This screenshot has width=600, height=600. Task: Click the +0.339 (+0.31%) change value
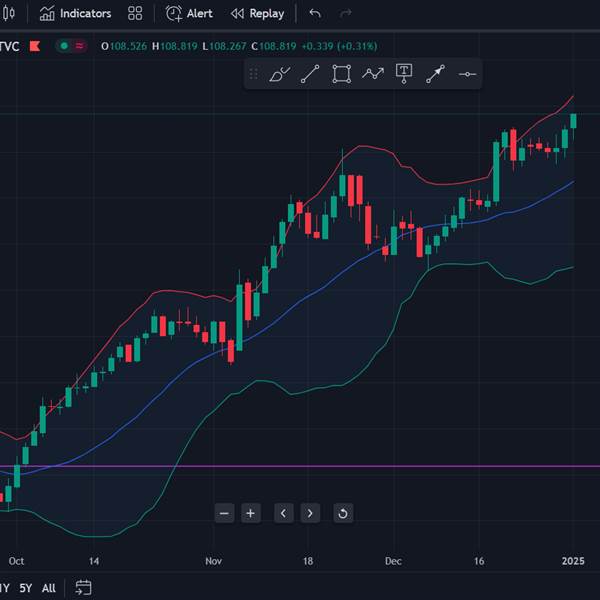click(339, 46)
